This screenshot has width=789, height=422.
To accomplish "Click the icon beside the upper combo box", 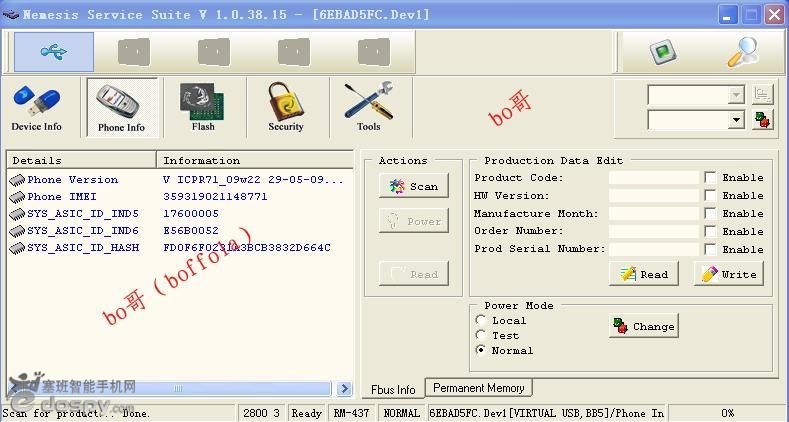I will click(x=762, y=95).
